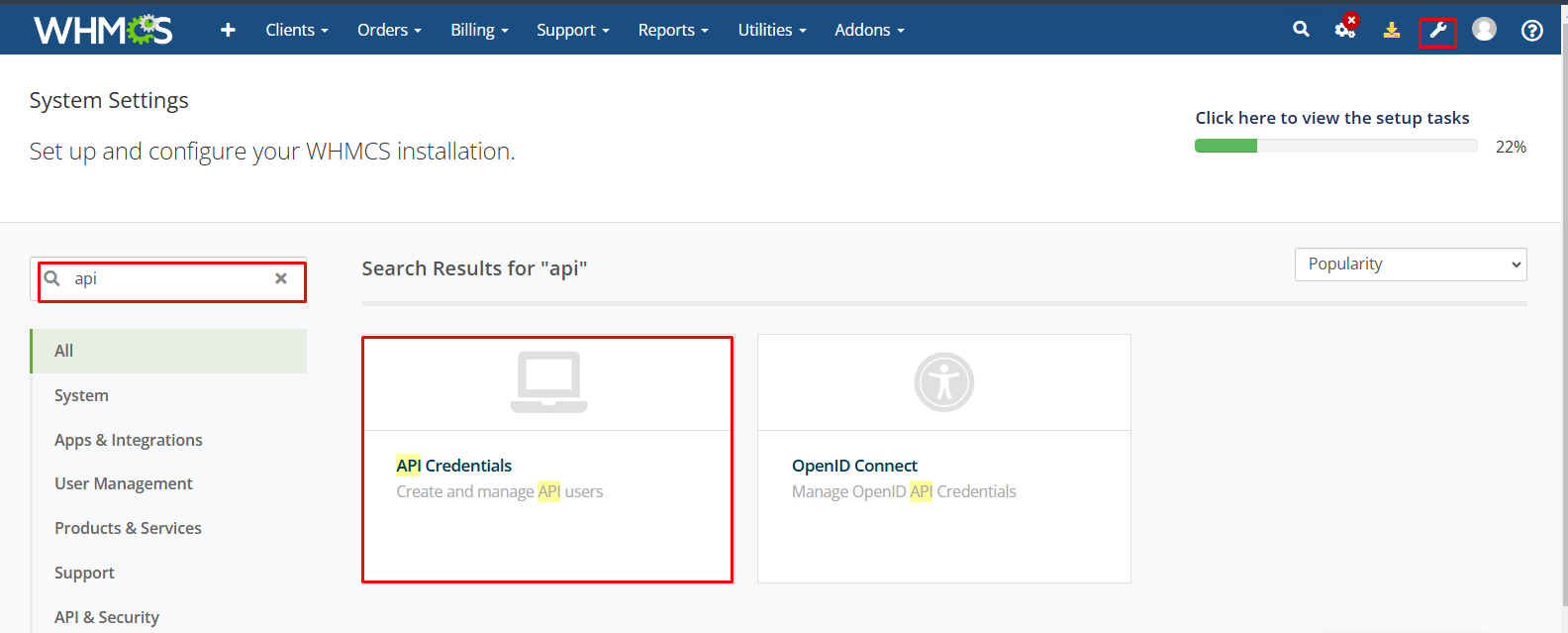Image resolution: width=1568 pixels, height=633 pixels.
Task: Click the magnifier inside settings search box
Action: coord(52,278)
